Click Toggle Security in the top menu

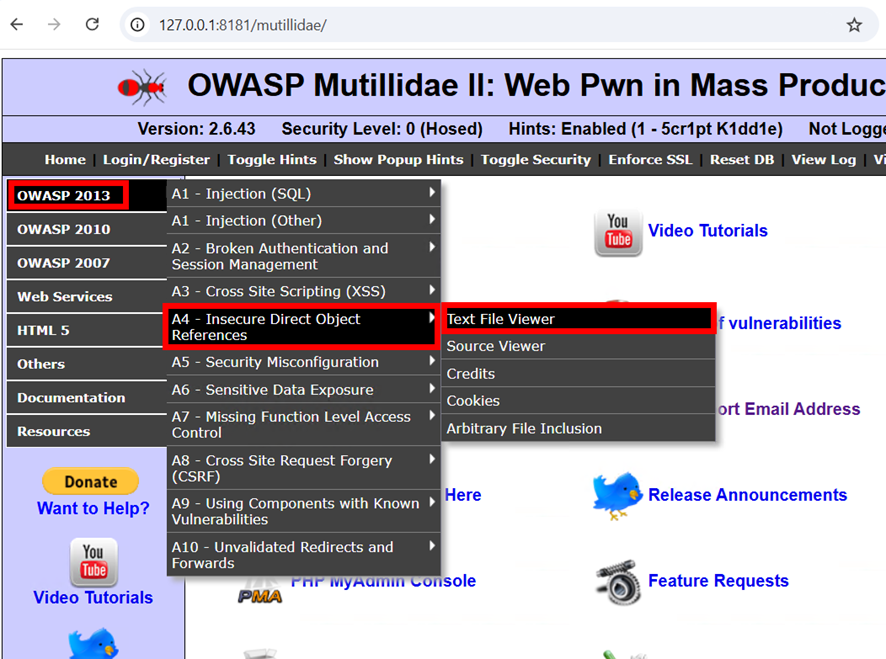(536, 159)
